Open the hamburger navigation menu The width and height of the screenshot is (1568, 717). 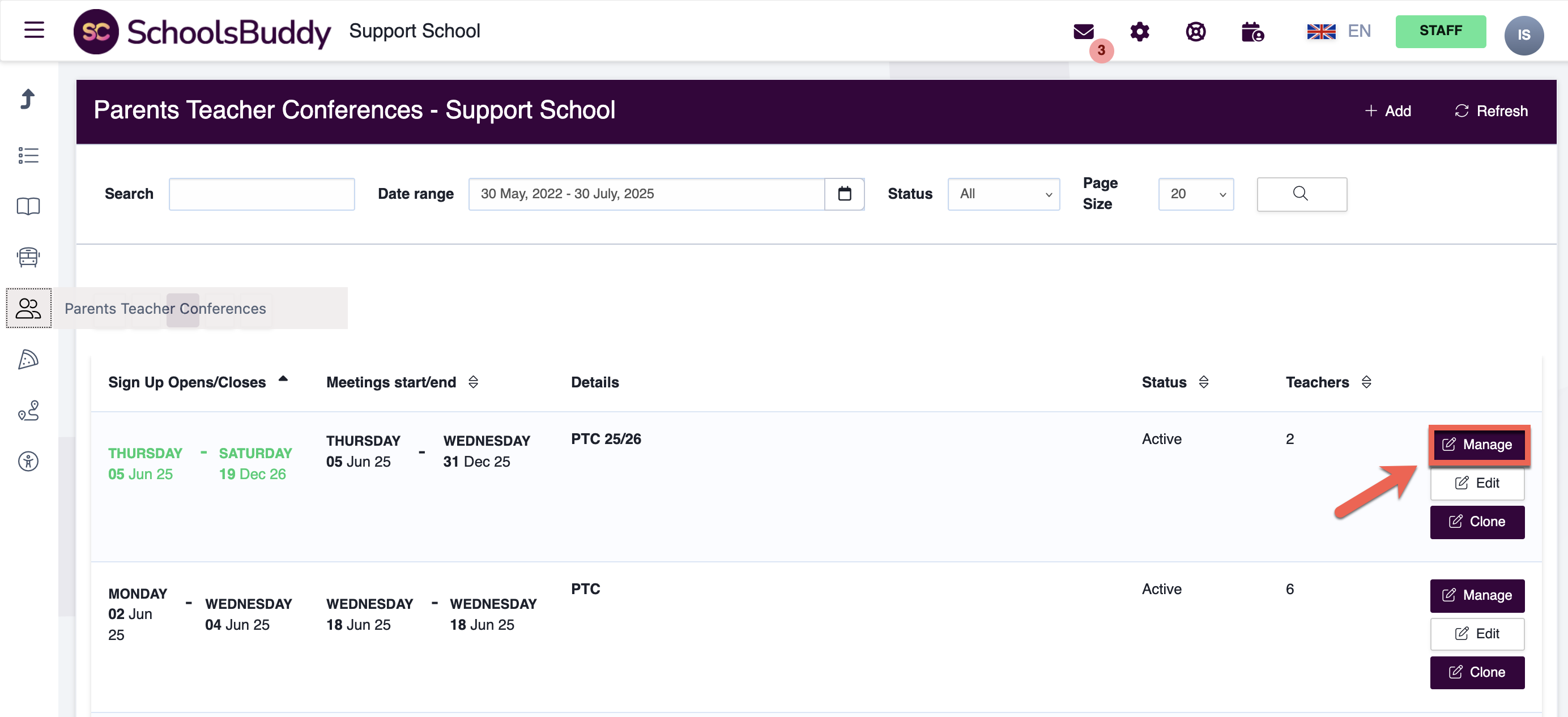34,30
